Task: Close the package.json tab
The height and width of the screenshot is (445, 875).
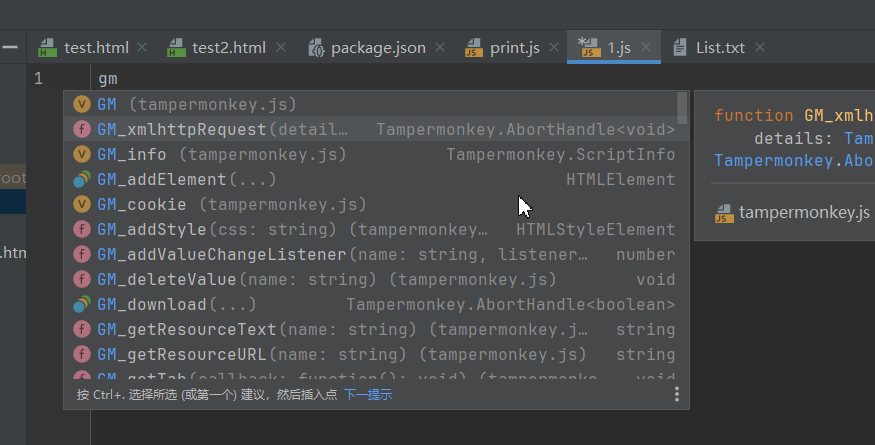Action: [x=440, y=47]
